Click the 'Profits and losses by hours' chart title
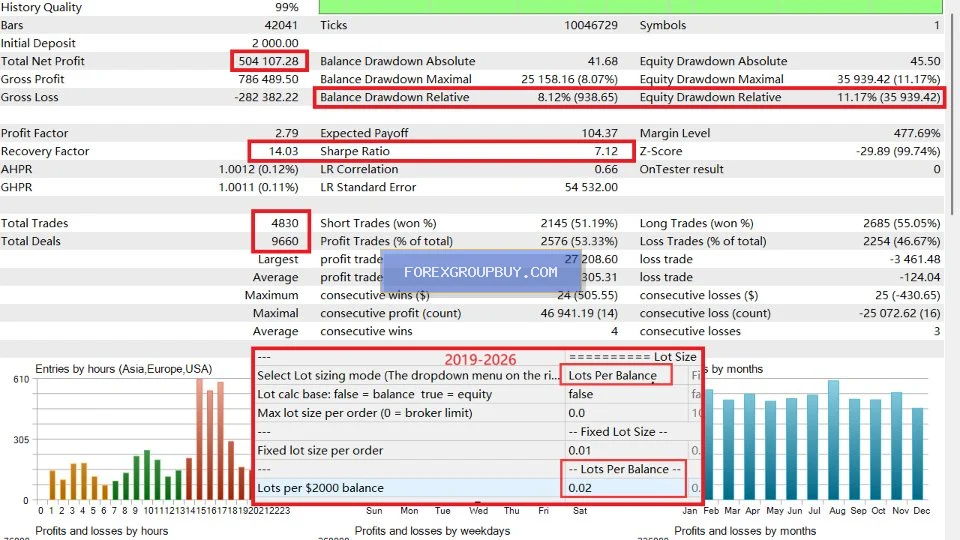The width and height of the screenshot is (960, 540). click(x=101, y=531)
